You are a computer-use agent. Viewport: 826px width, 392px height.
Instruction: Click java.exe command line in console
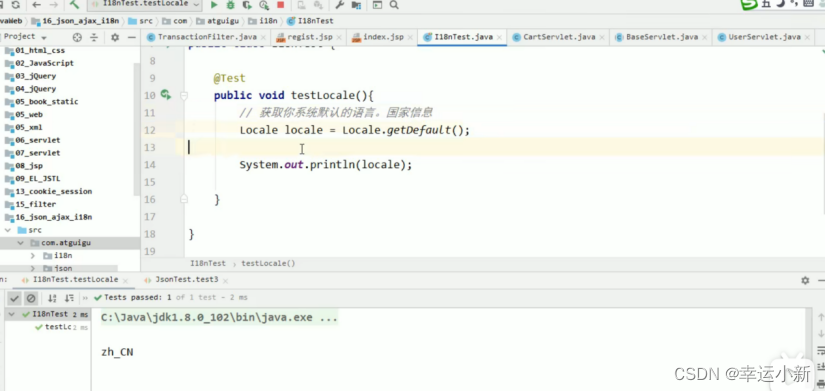coord(219,318)
